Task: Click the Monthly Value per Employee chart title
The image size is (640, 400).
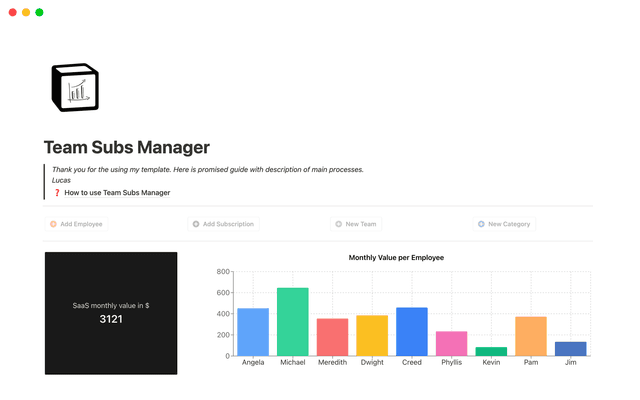Action: pos(396,258)
